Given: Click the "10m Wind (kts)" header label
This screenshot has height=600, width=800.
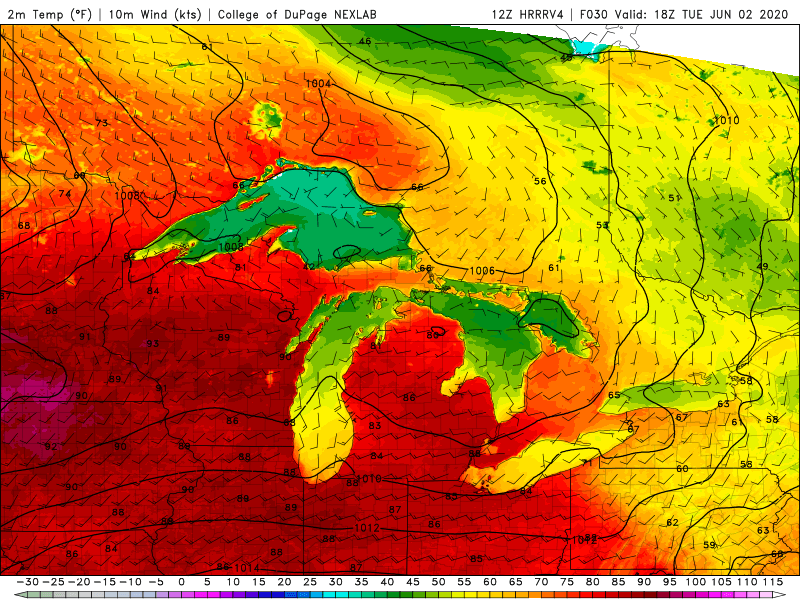Looking at the screenshot, I should tap(155, 14).
